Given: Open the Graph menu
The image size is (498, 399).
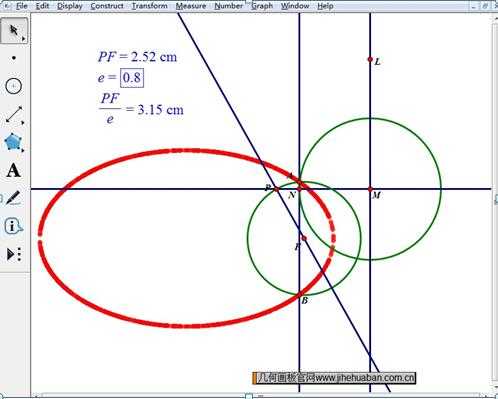Looking at the screenshot, I should coord(262,6).
